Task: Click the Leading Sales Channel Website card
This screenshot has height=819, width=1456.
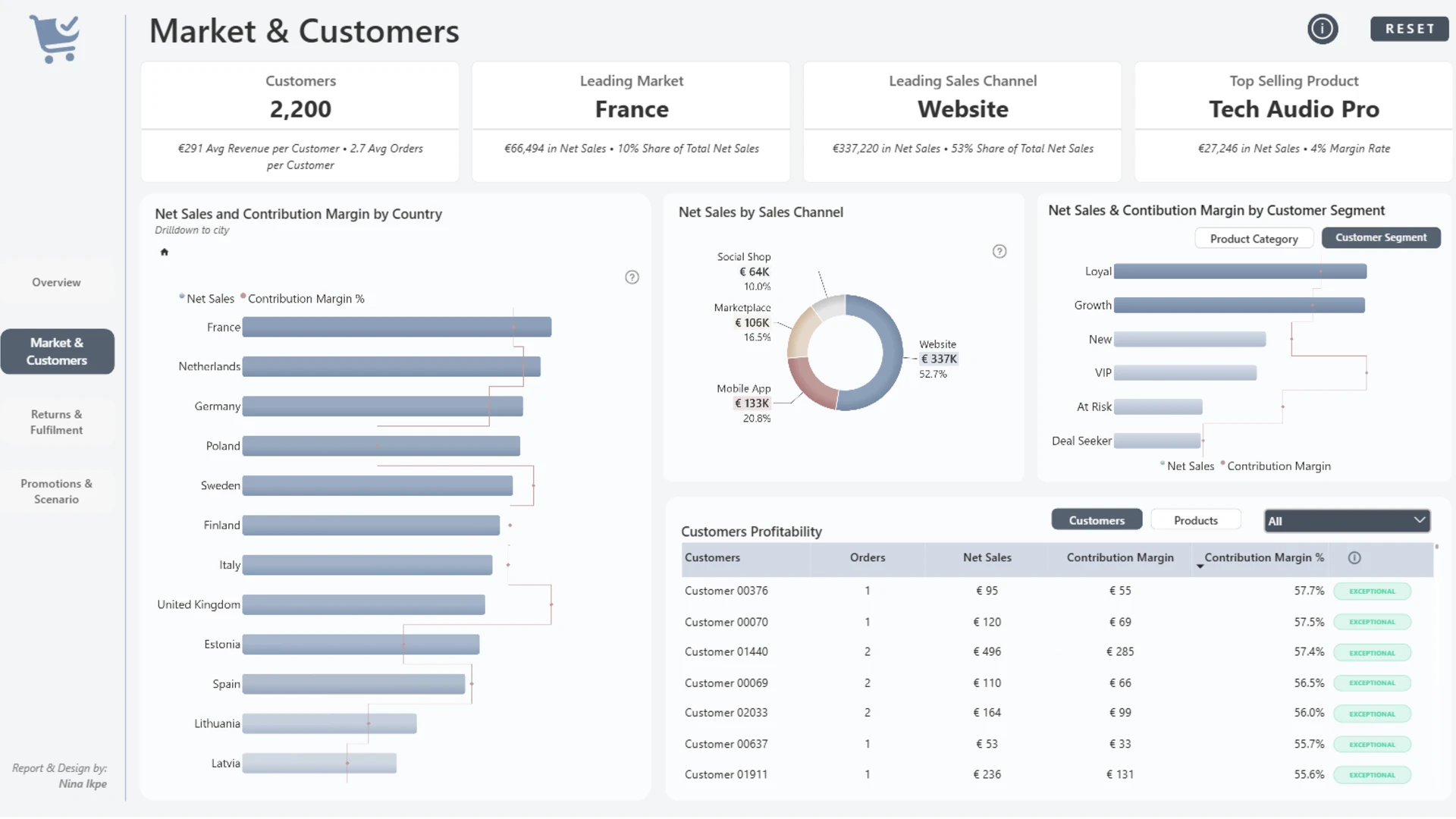Action: click(x=962, y=122)
